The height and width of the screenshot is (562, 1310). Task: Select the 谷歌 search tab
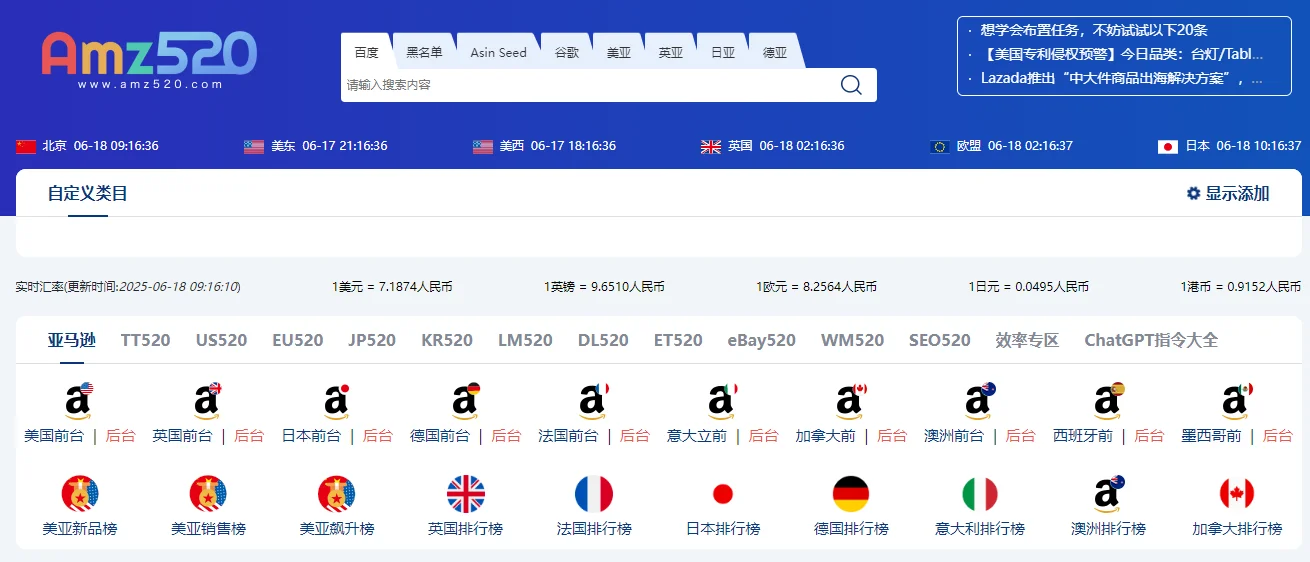pos(567,52)
